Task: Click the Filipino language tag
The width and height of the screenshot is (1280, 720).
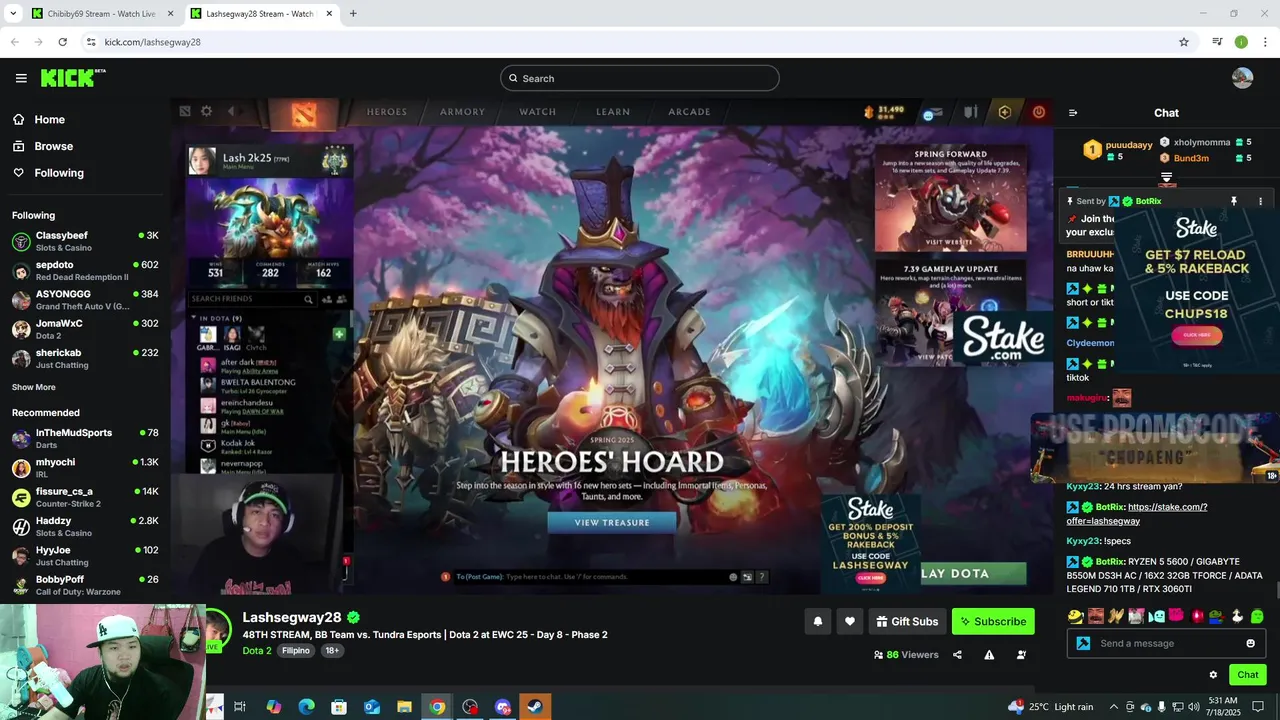Action: click(296, 650)
